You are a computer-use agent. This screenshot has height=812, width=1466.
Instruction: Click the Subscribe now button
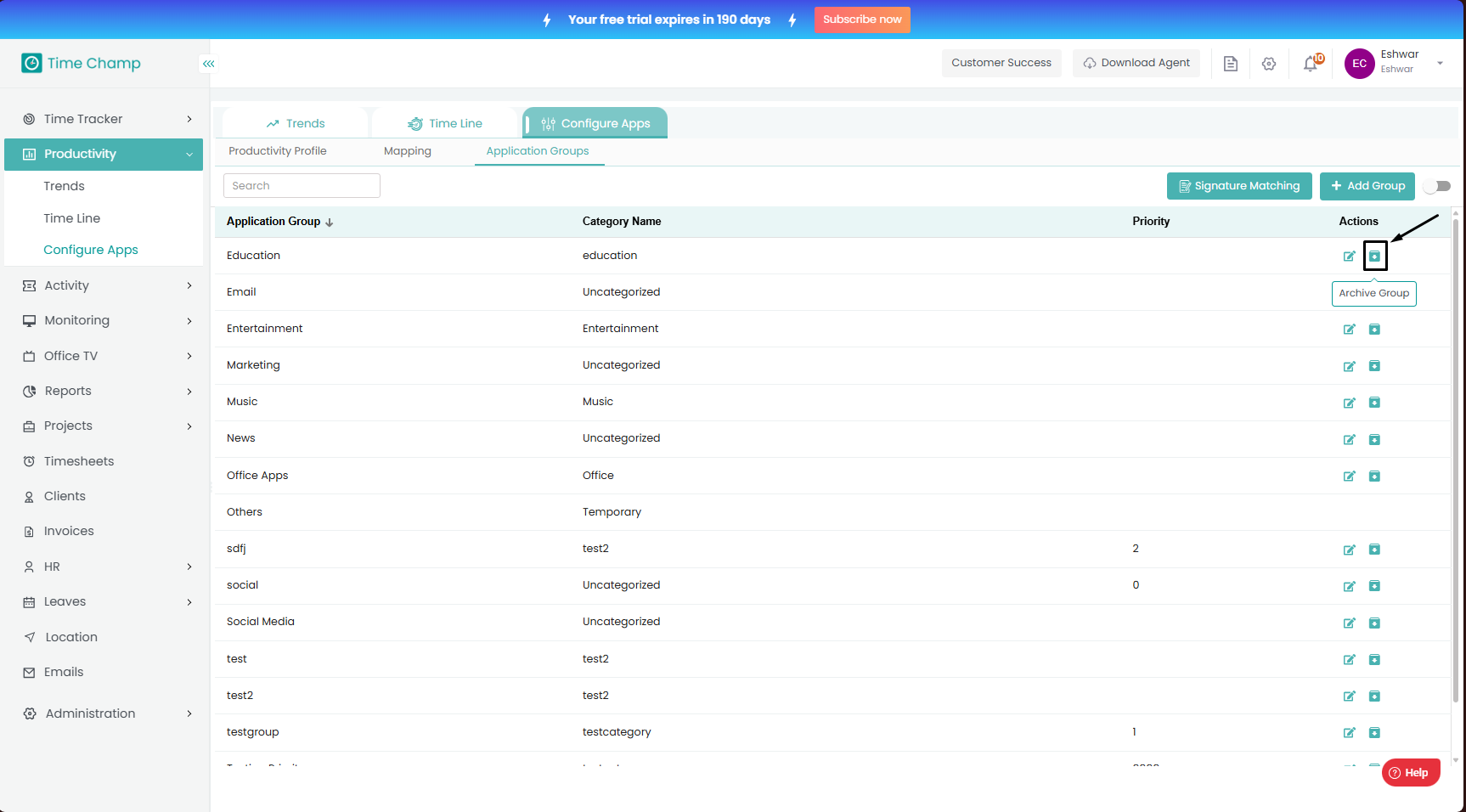pos(862,20)
